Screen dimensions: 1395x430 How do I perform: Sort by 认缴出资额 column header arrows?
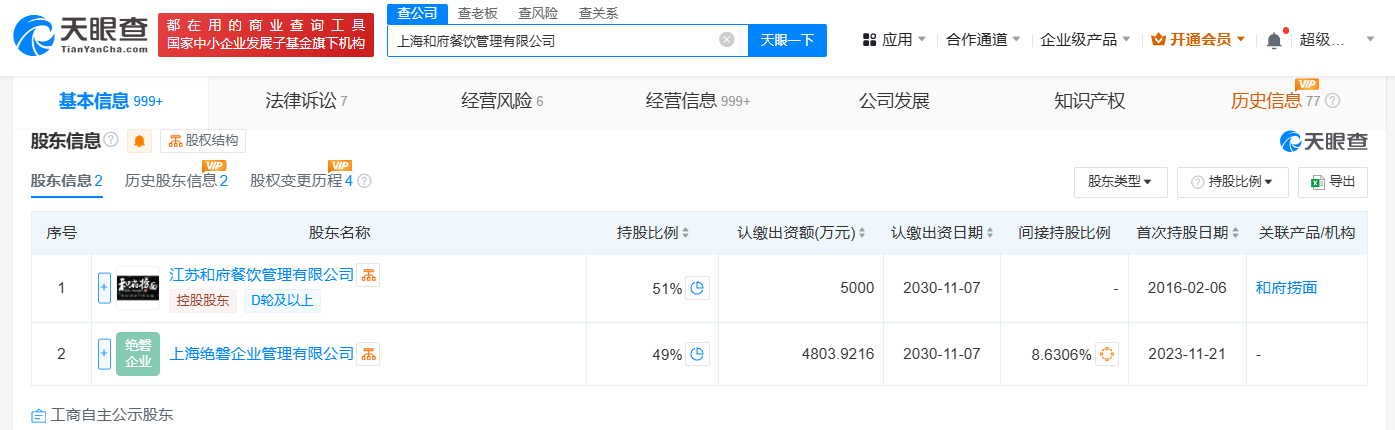[x=862, y=233]
